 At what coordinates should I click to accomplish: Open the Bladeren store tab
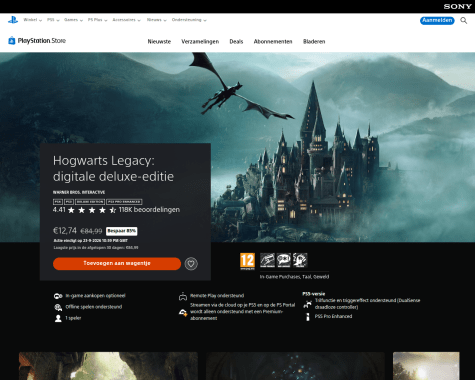314,42
